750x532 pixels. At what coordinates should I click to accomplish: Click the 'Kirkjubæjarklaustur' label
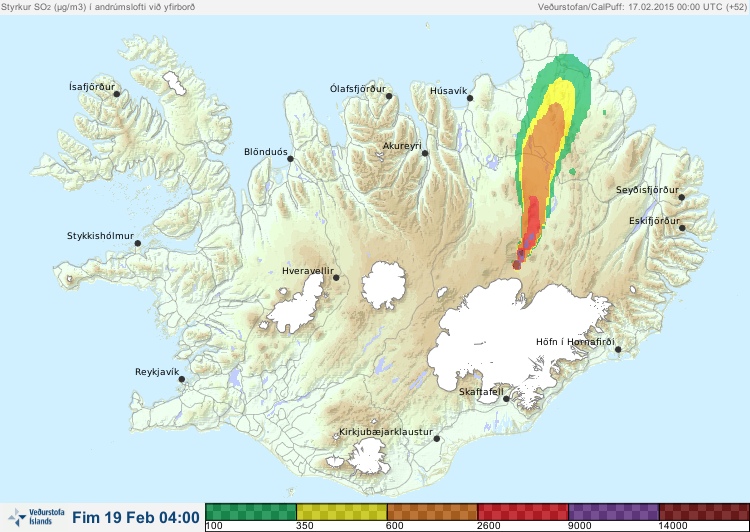[386, 432]
